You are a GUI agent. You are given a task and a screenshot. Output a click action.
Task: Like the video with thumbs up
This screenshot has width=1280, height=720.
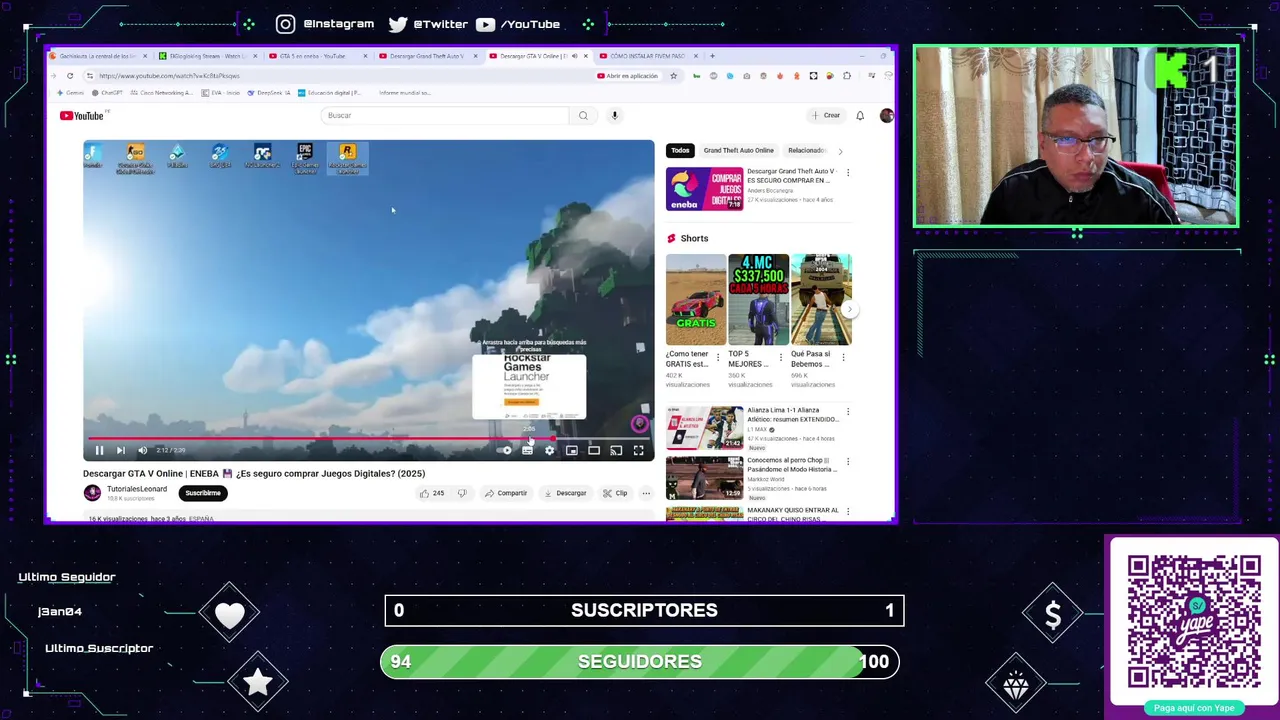click(x=431, y=493)
